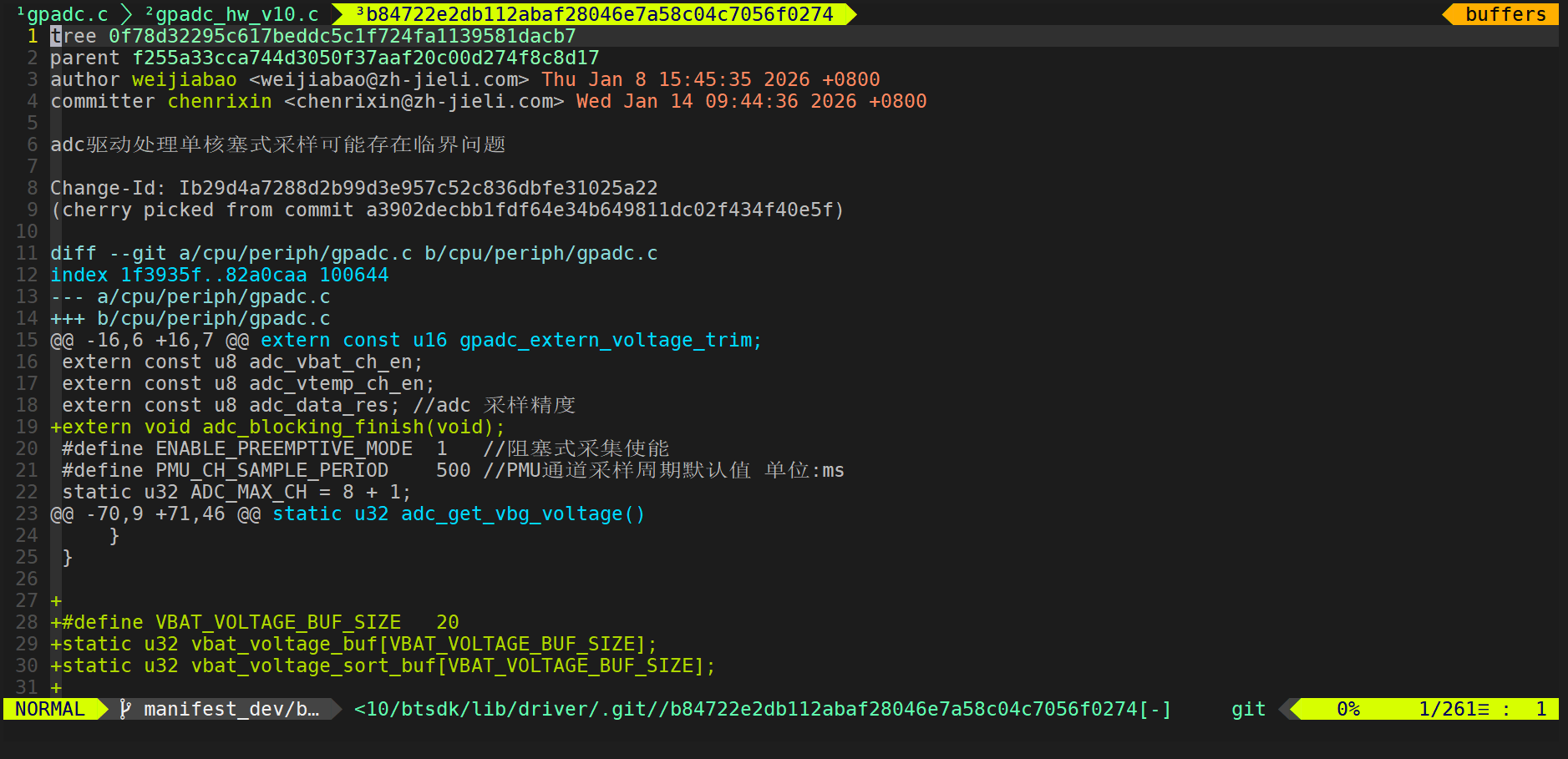This screenshot has height=759, width=1568.
Task: Click the adc_vtemp_ch_en declaration
Action: pyautogui.click(x=248, y=383)
